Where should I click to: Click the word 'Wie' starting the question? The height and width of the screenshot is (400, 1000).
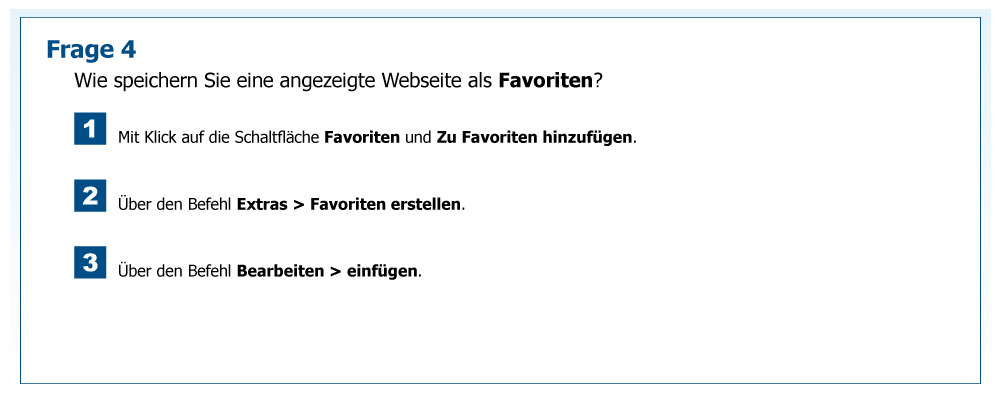pos(89,81)
